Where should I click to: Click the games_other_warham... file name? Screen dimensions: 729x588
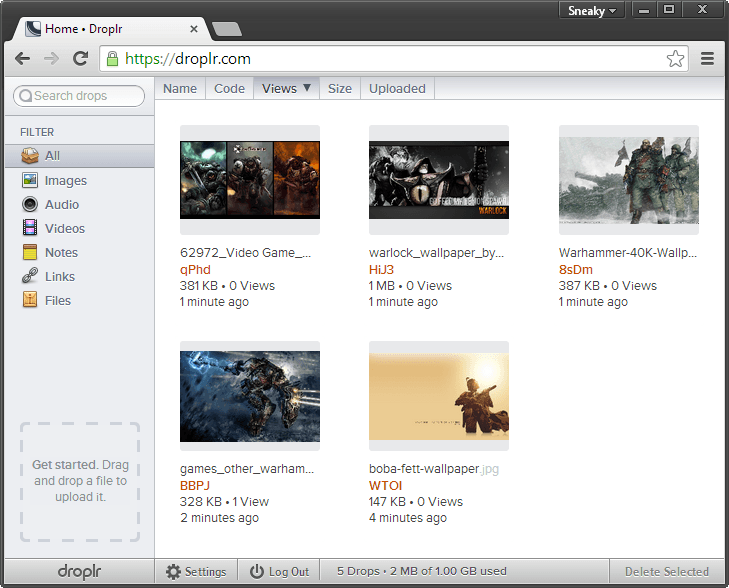pyautogui.click(x=247, y=469)
